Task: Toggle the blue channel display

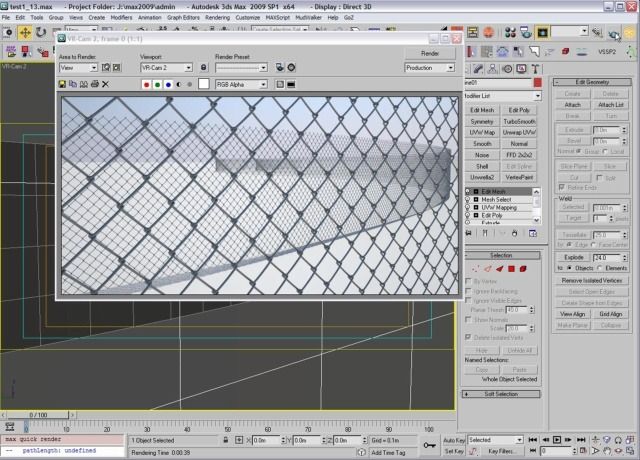Action: coord(168,84)
